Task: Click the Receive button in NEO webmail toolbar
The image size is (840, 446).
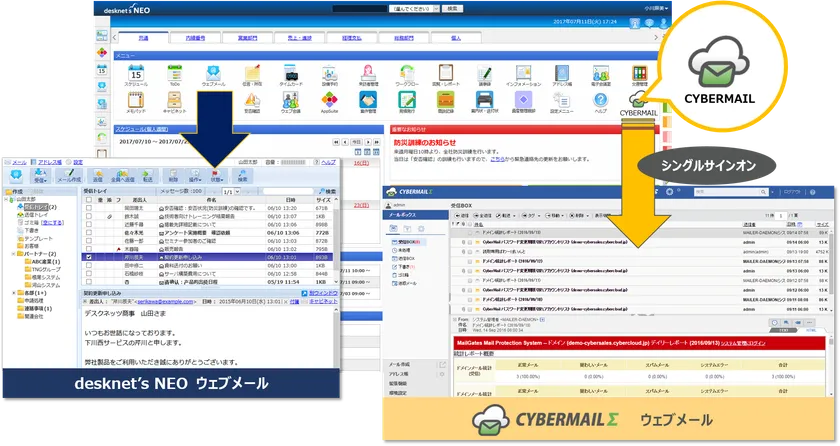Action: [x=40, y=176]
